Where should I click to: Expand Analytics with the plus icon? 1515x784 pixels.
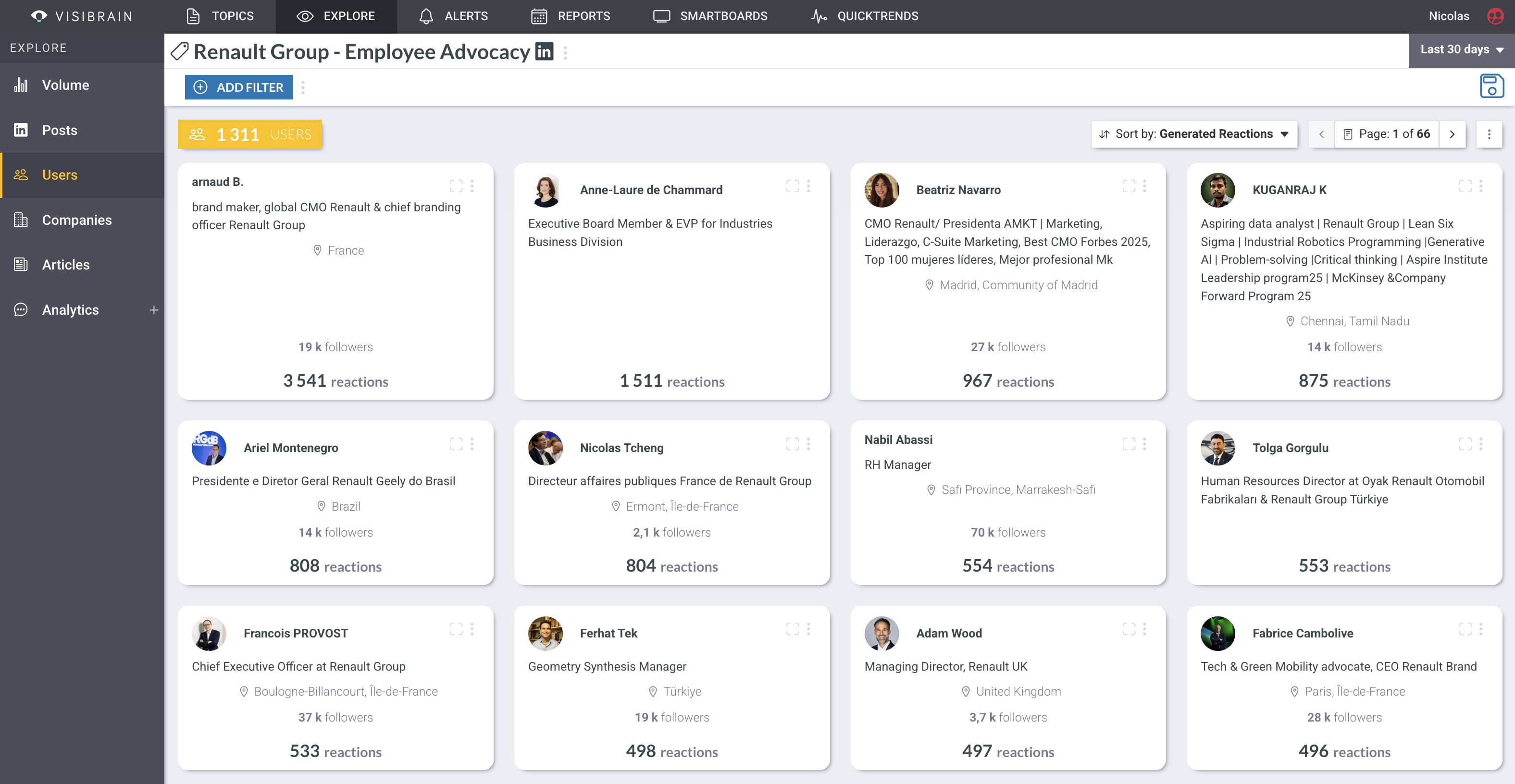(153, 310)
